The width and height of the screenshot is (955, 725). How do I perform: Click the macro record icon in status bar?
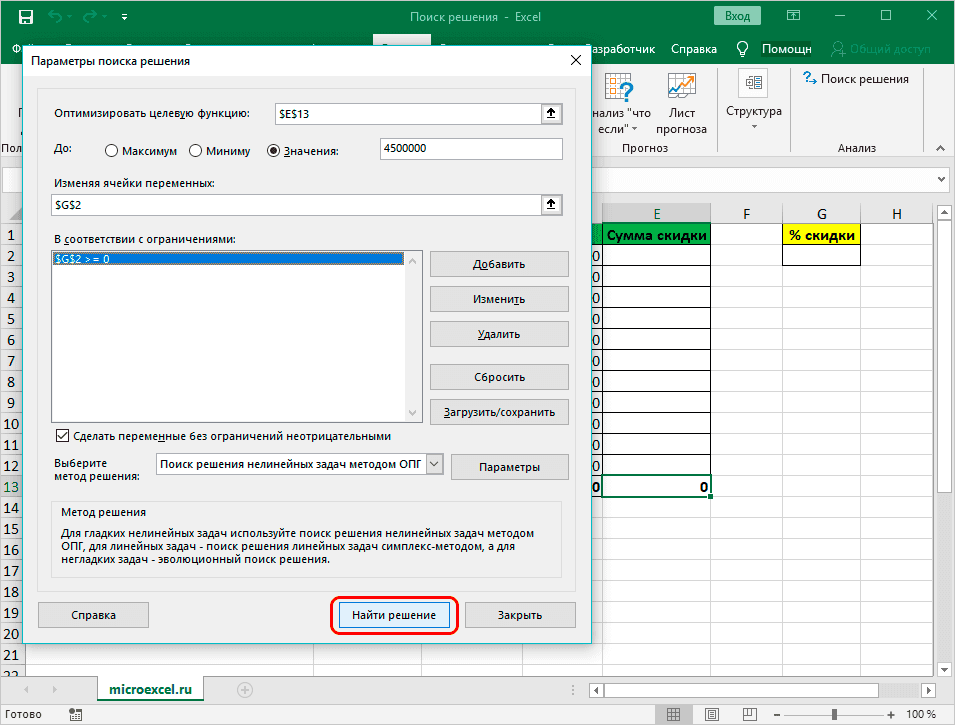(x=74, y=714)
